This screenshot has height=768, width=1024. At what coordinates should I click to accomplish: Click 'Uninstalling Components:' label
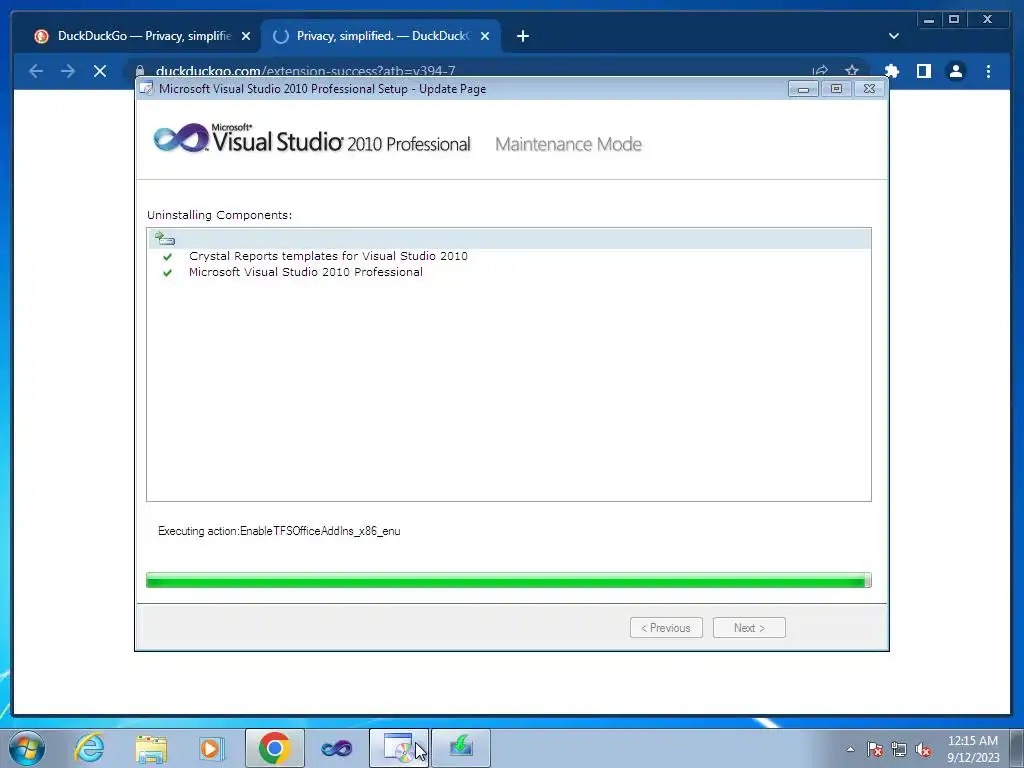[219, 215]
